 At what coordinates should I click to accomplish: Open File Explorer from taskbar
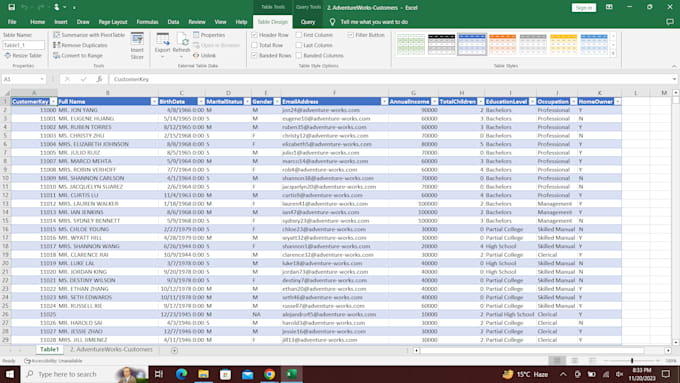(x=203, y=374)
